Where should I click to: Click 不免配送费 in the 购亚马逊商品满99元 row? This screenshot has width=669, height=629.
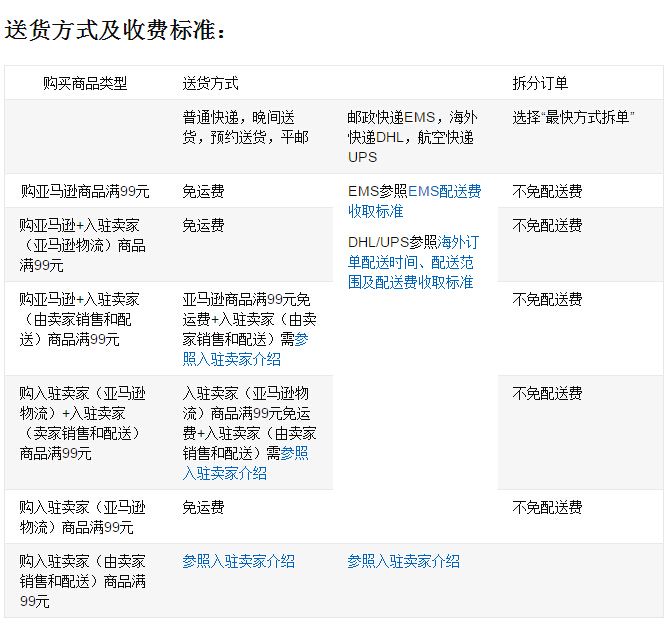(547, 191)
